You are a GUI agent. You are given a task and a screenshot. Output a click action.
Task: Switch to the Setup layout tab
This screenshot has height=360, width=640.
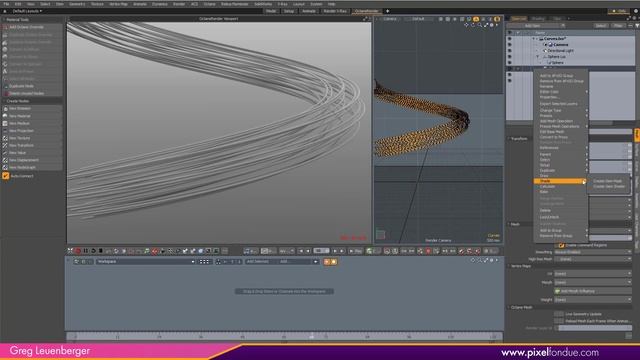[x=289, y=11]
